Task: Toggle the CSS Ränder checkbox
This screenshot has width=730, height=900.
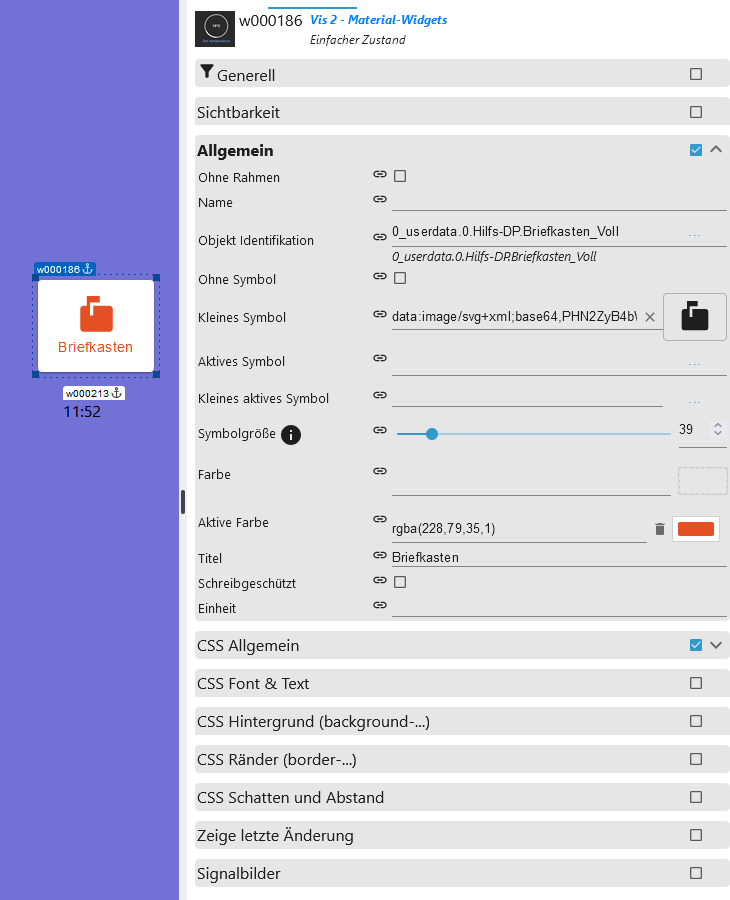Action: [x=696, y=759]
